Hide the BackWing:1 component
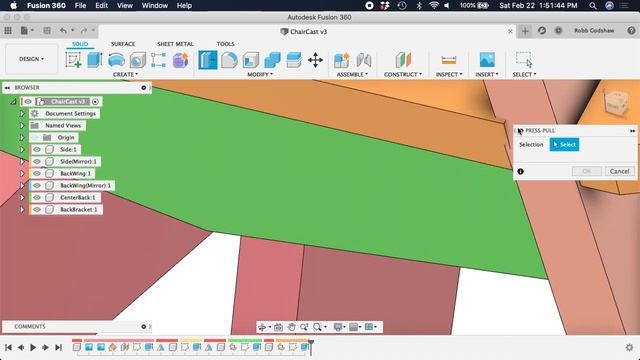Screen dimensions: 640x360 (x=37, y=173)
